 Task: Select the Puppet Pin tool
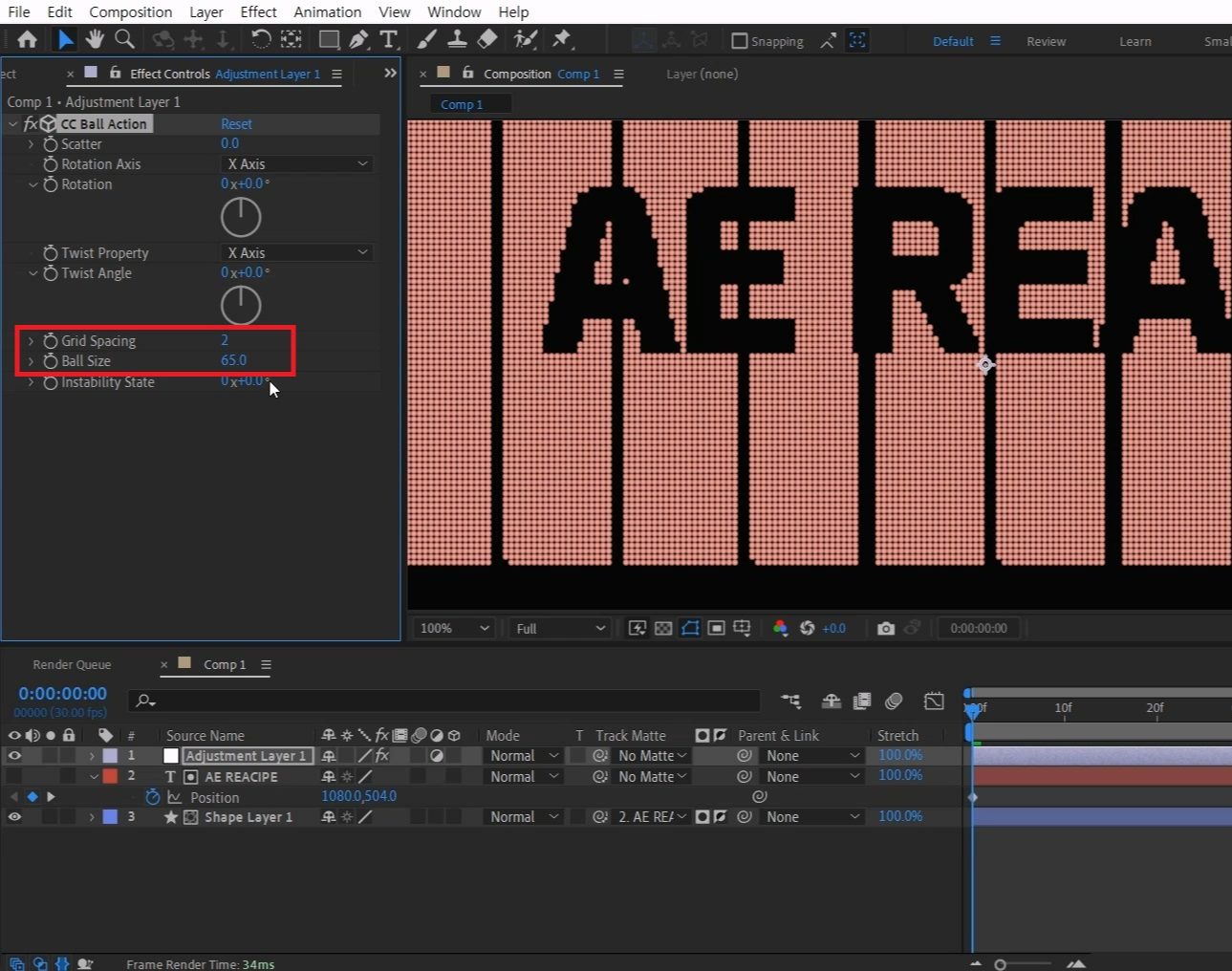[561, 39]
